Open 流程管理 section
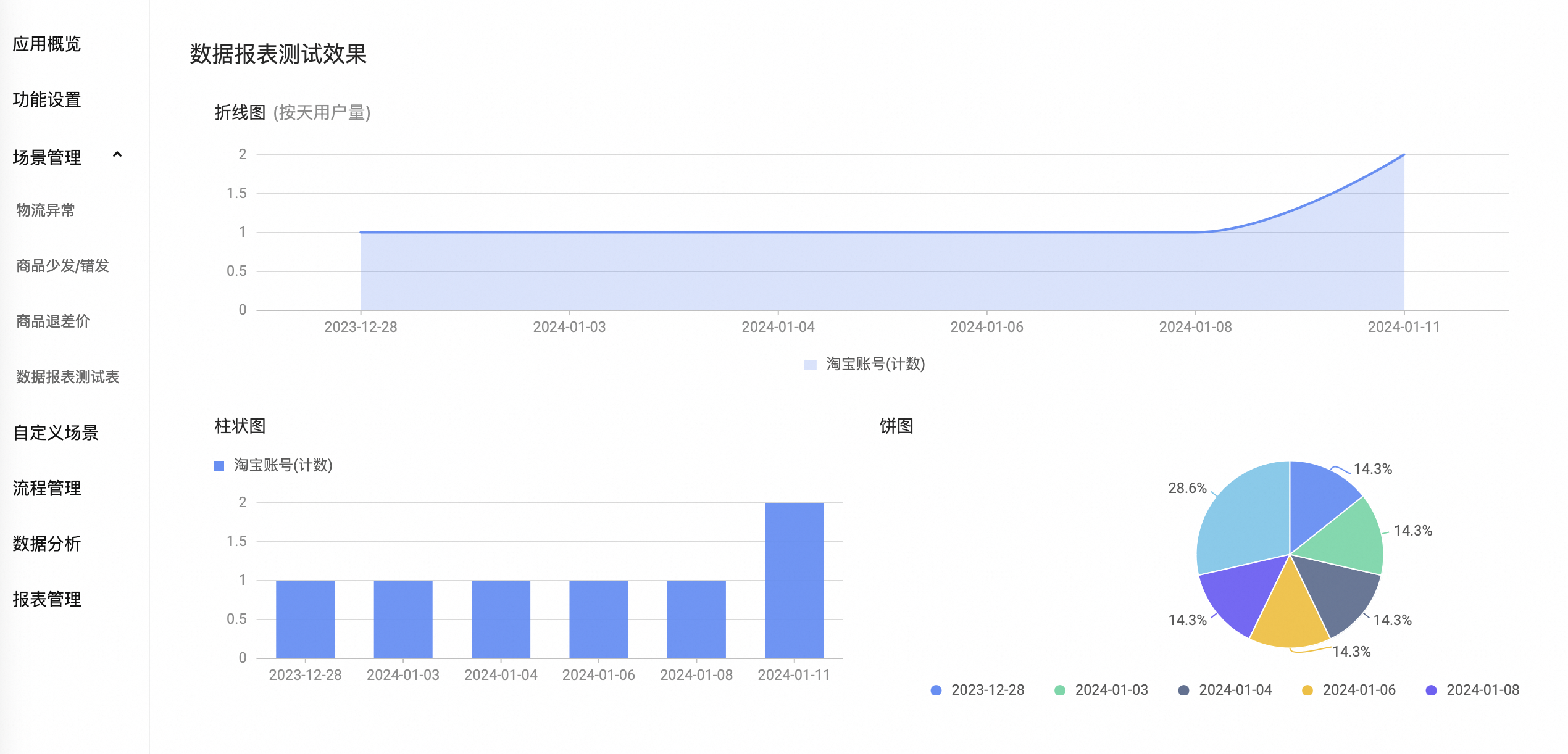1568x754 pixels. [47, 489]
